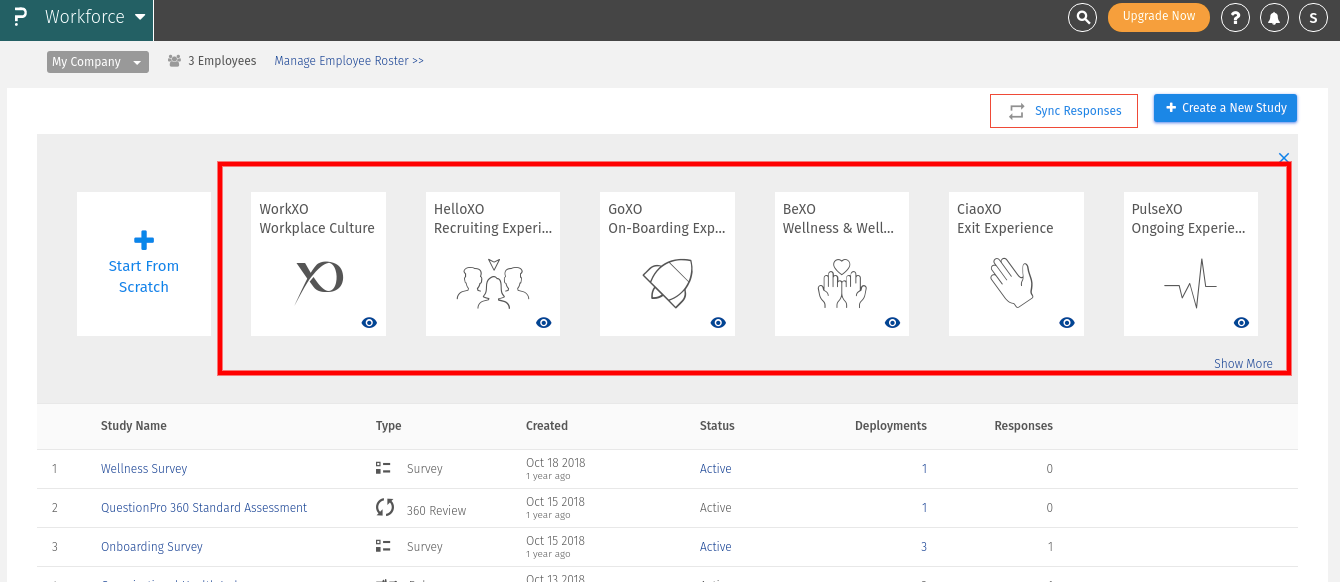Click the Start From Scratch tile
Viewport: 1340px width, 582px height.
(x=144, y=264)
